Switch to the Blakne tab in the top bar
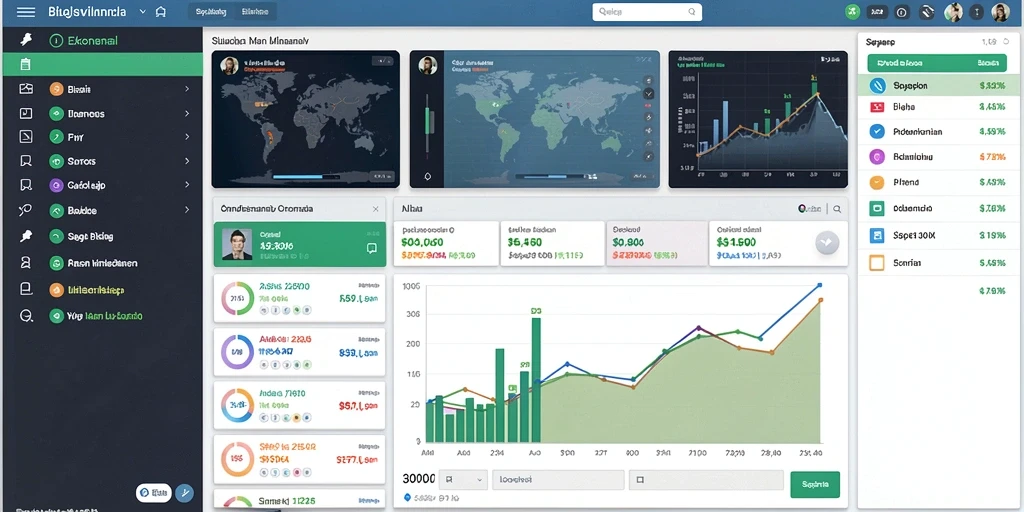 click(254, 12)
